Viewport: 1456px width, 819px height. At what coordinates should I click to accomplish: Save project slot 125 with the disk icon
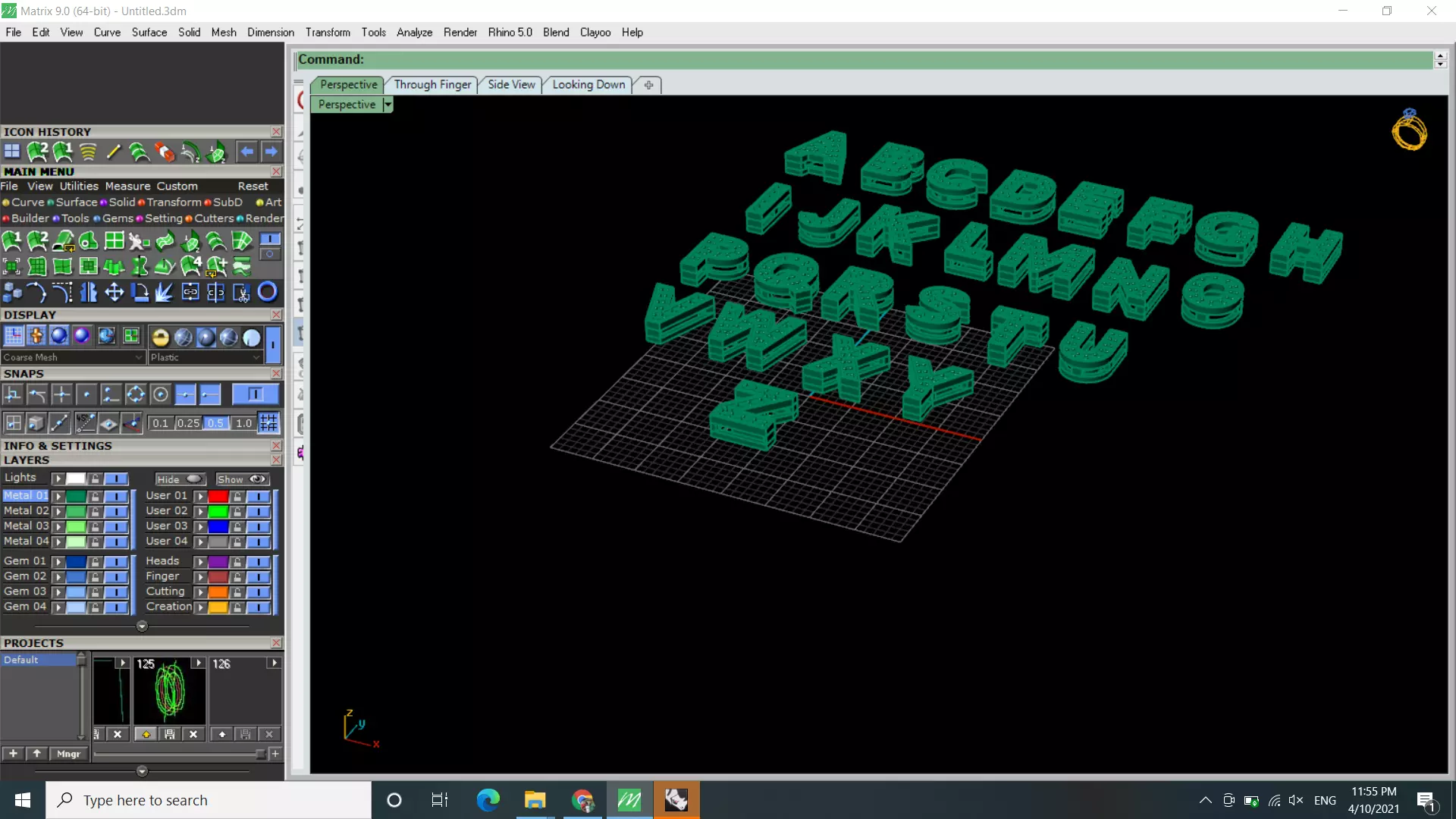(x=170, y=734)
